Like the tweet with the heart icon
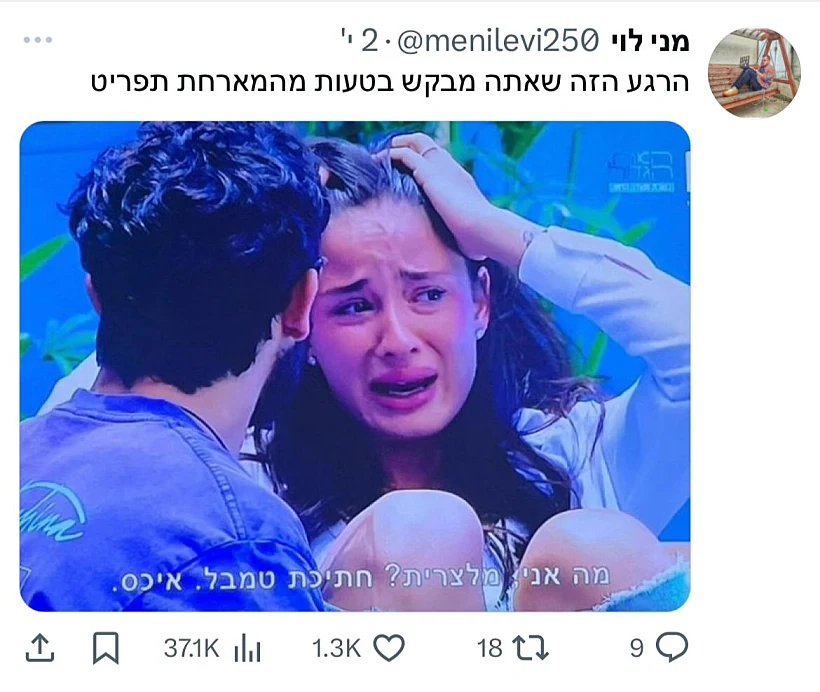 click(x=389, y=648)
